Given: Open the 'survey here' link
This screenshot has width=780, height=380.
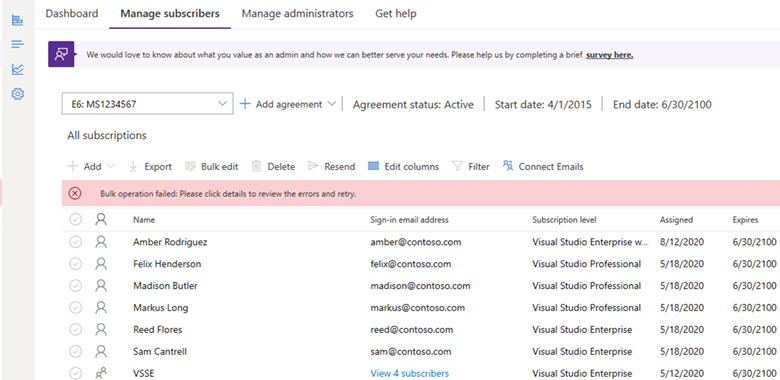Looking at the screenshot, I should coord(609,55).
